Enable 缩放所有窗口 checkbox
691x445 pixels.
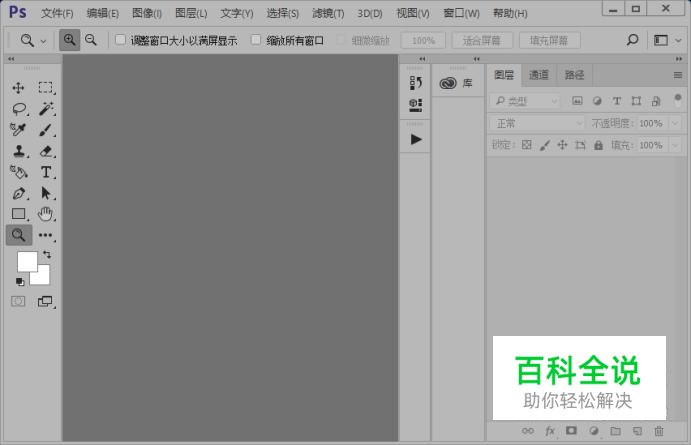[x=256, y=40]
